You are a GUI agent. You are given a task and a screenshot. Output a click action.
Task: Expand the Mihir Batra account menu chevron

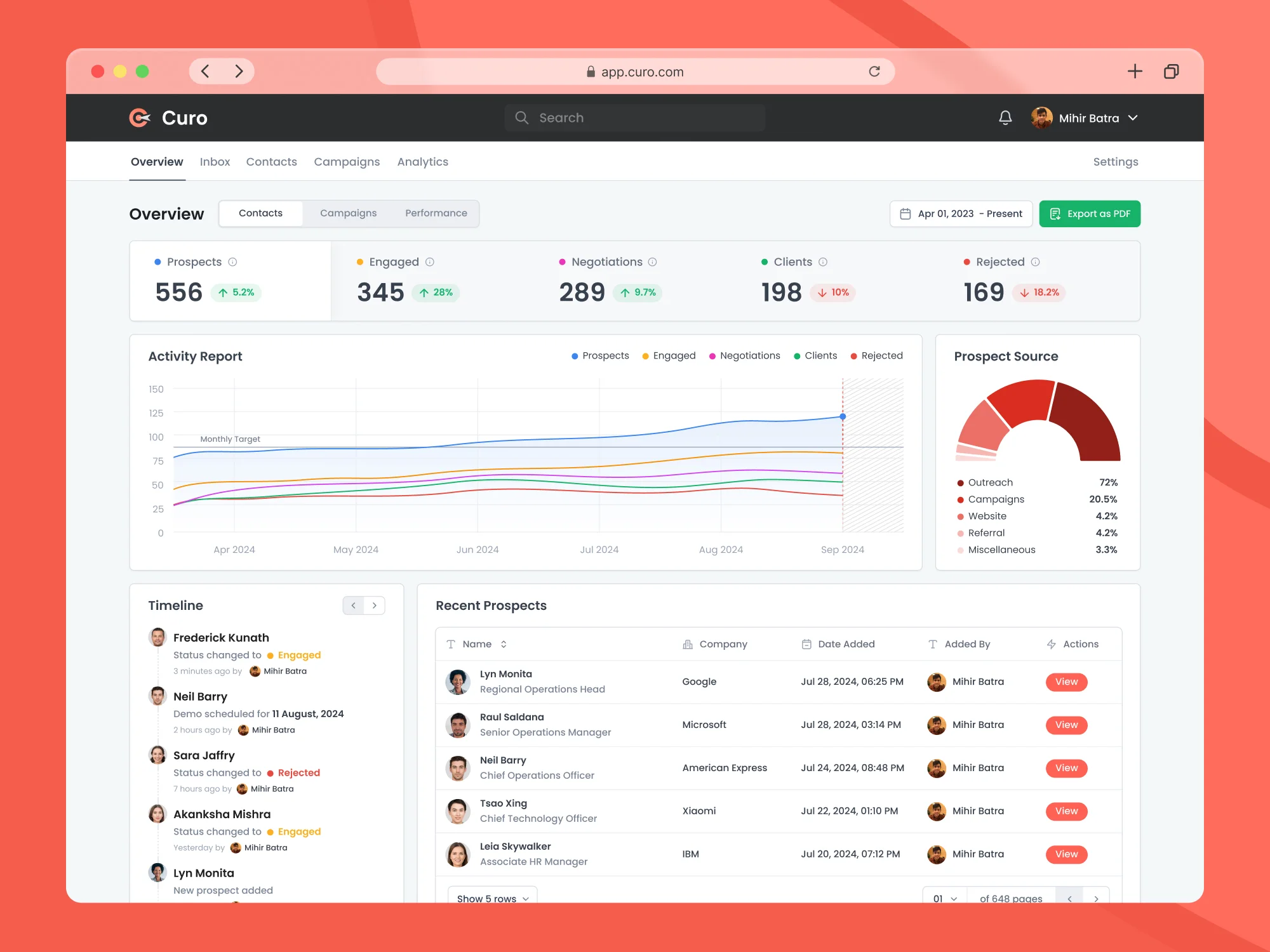pos(1133,118)
